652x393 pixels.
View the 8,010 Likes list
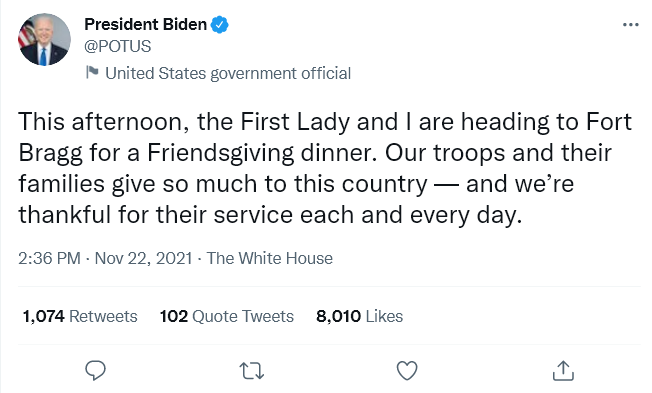(x=359, y=316)
